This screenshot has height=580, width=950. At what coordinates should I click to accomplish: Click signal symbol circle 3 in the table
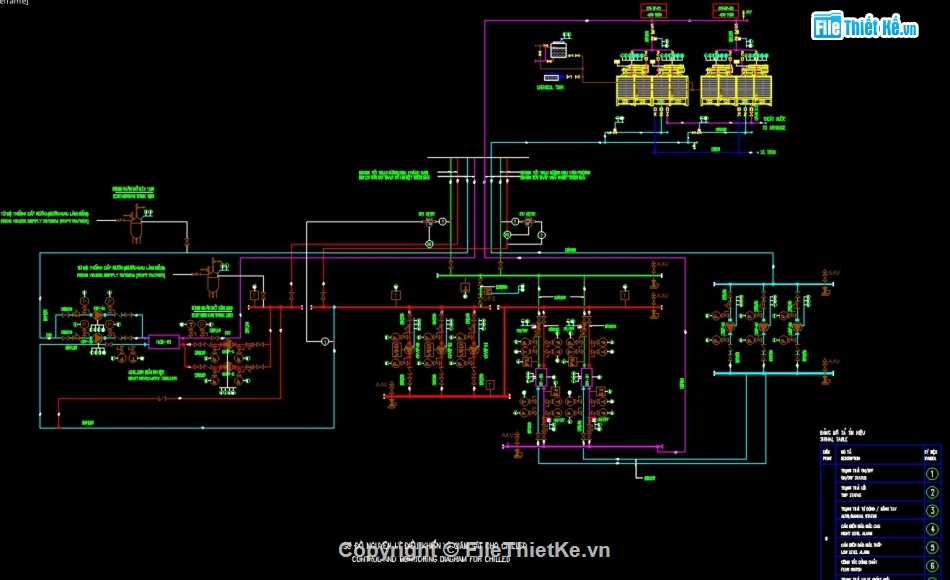[x=933, y=510]
